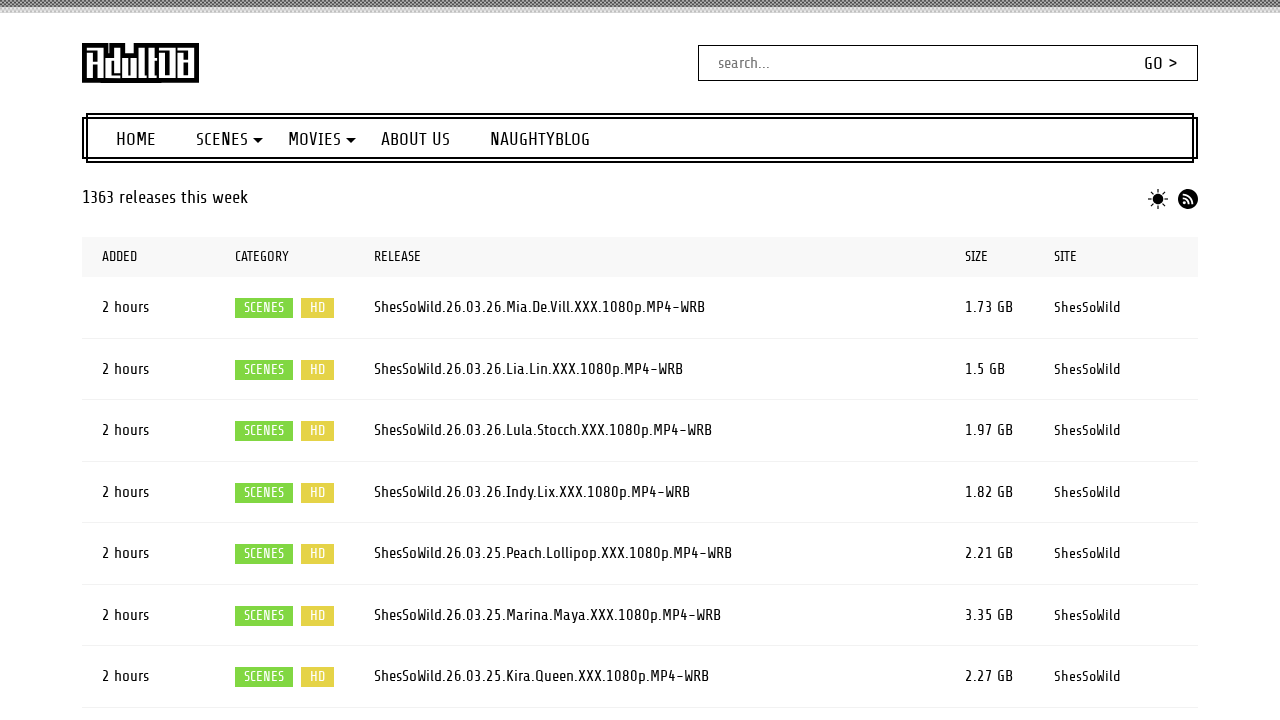Viewport: 1280px width, 720px height.
Task: Click HD tag in Lia.Lin row
Action: tap(317, 370)
